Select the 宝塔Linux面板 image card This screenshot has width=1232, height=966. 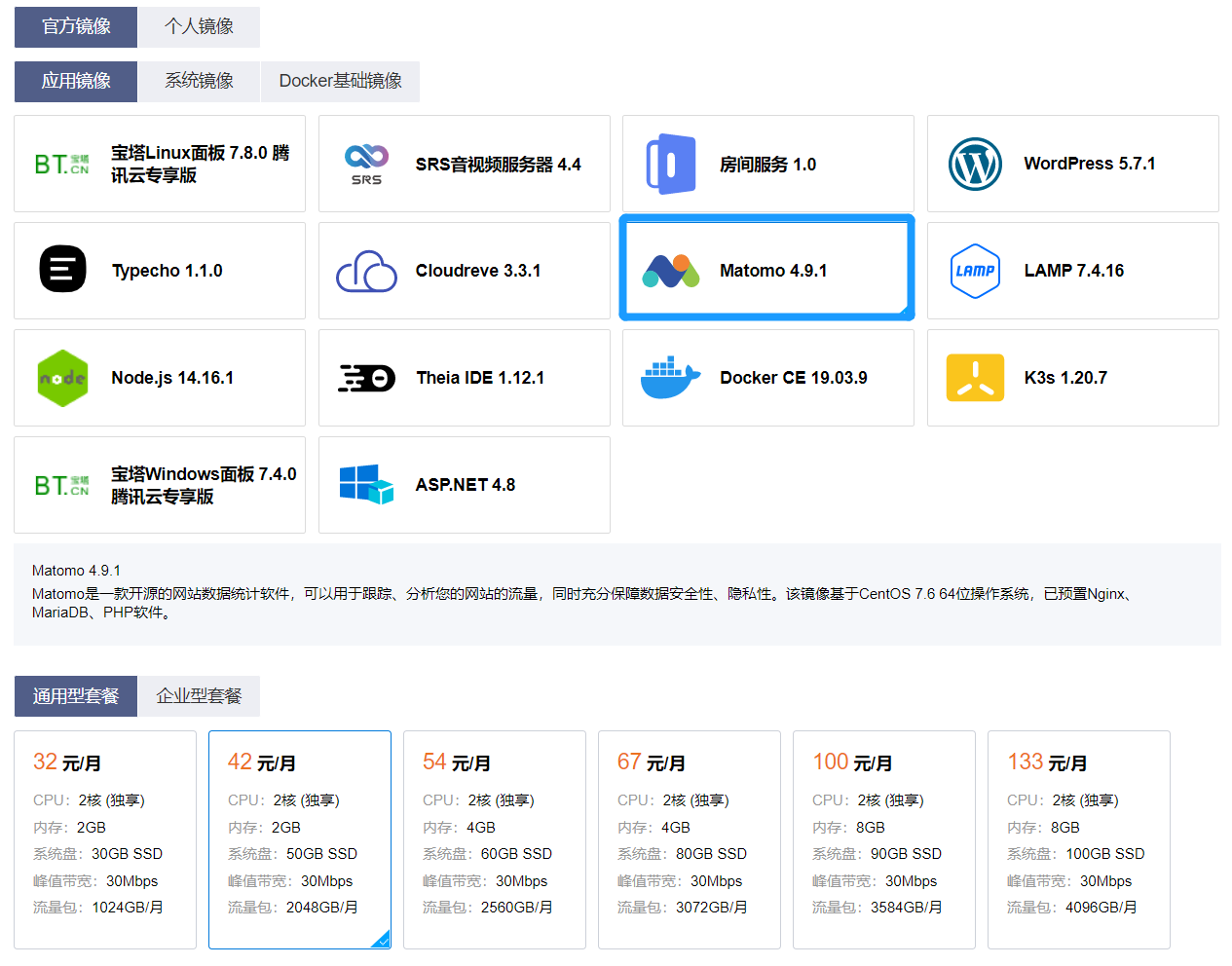(x=159, y=164)
